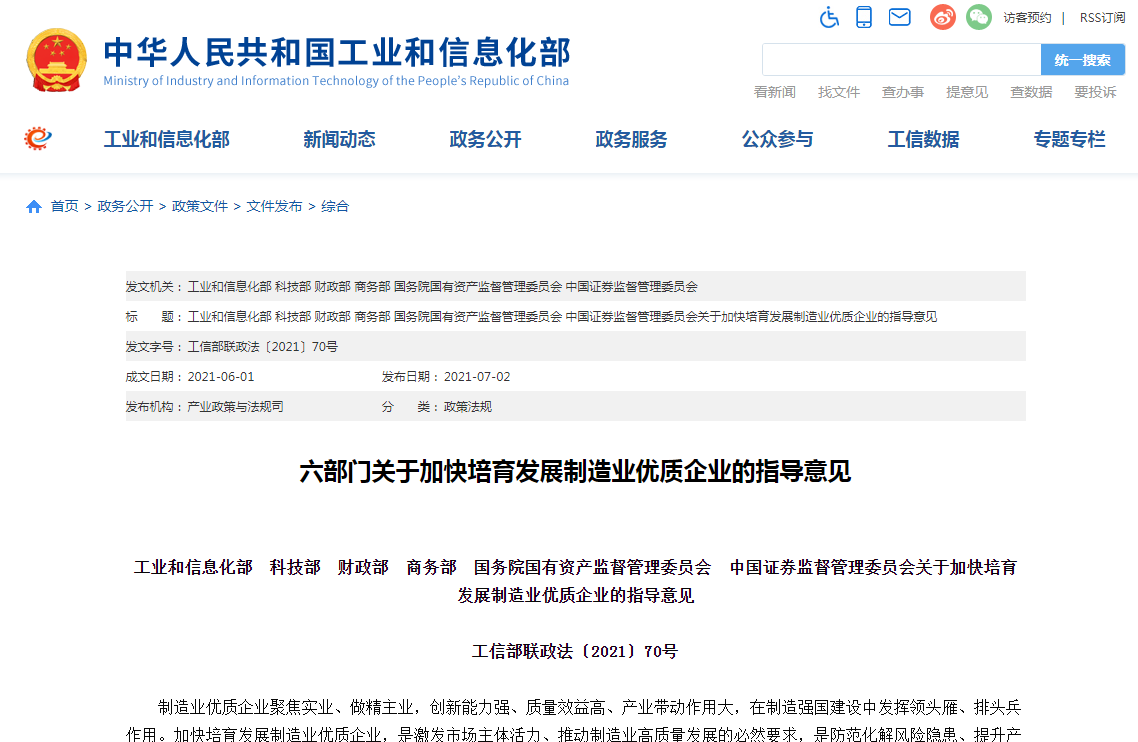Click the orange gear logo icon

click(38, 138)
